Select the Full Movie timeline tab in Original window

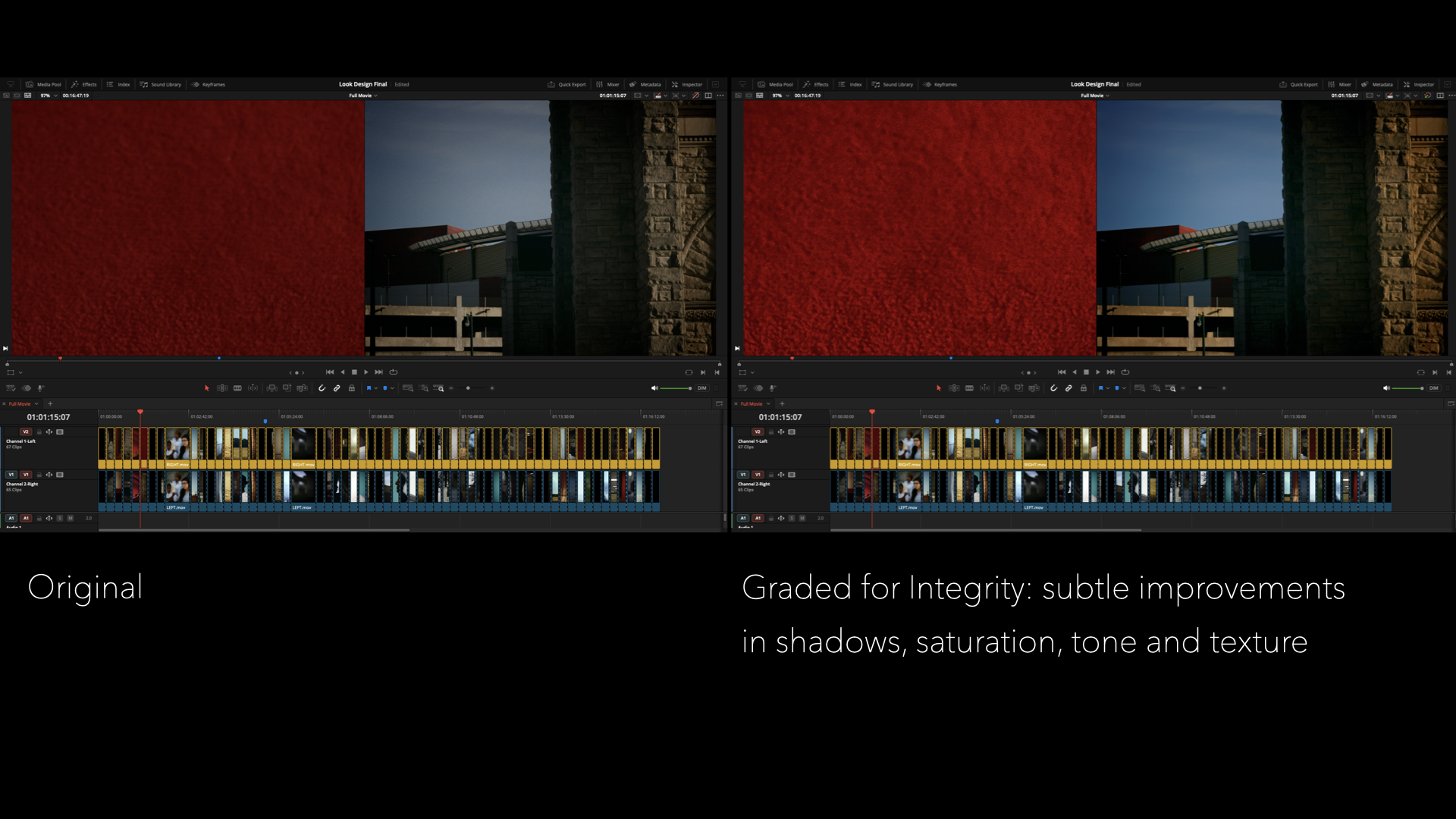pyautogui.click(x=20, y=404)
